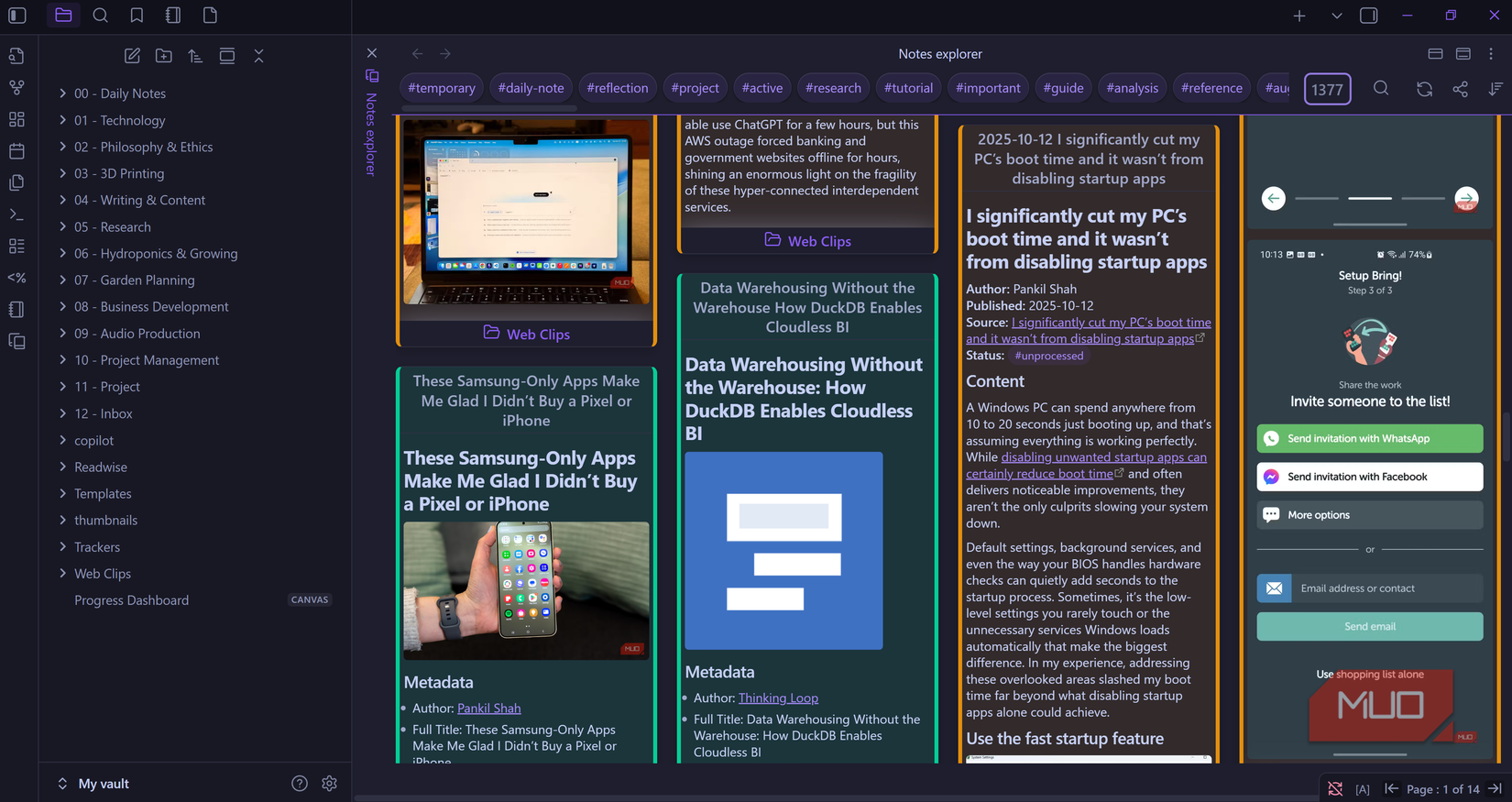Open today's daily note calendar icon

pos(16,151)
